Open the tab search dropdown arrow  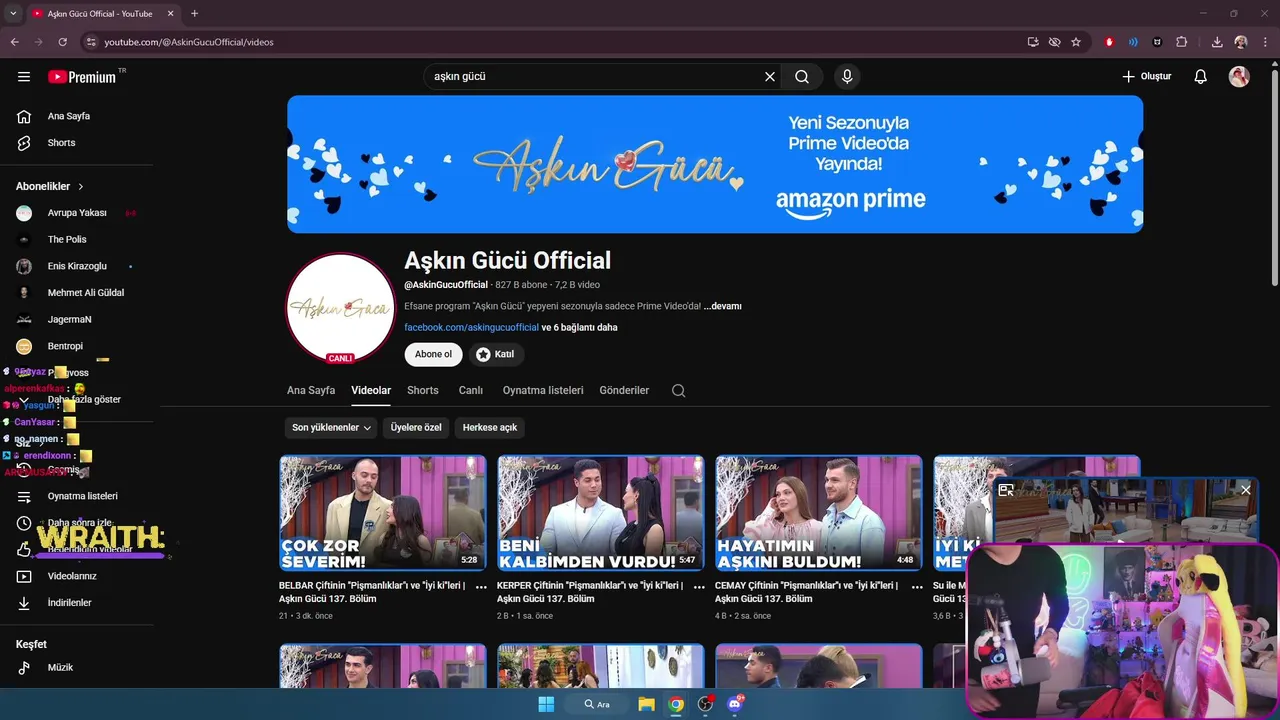(13, 14)
